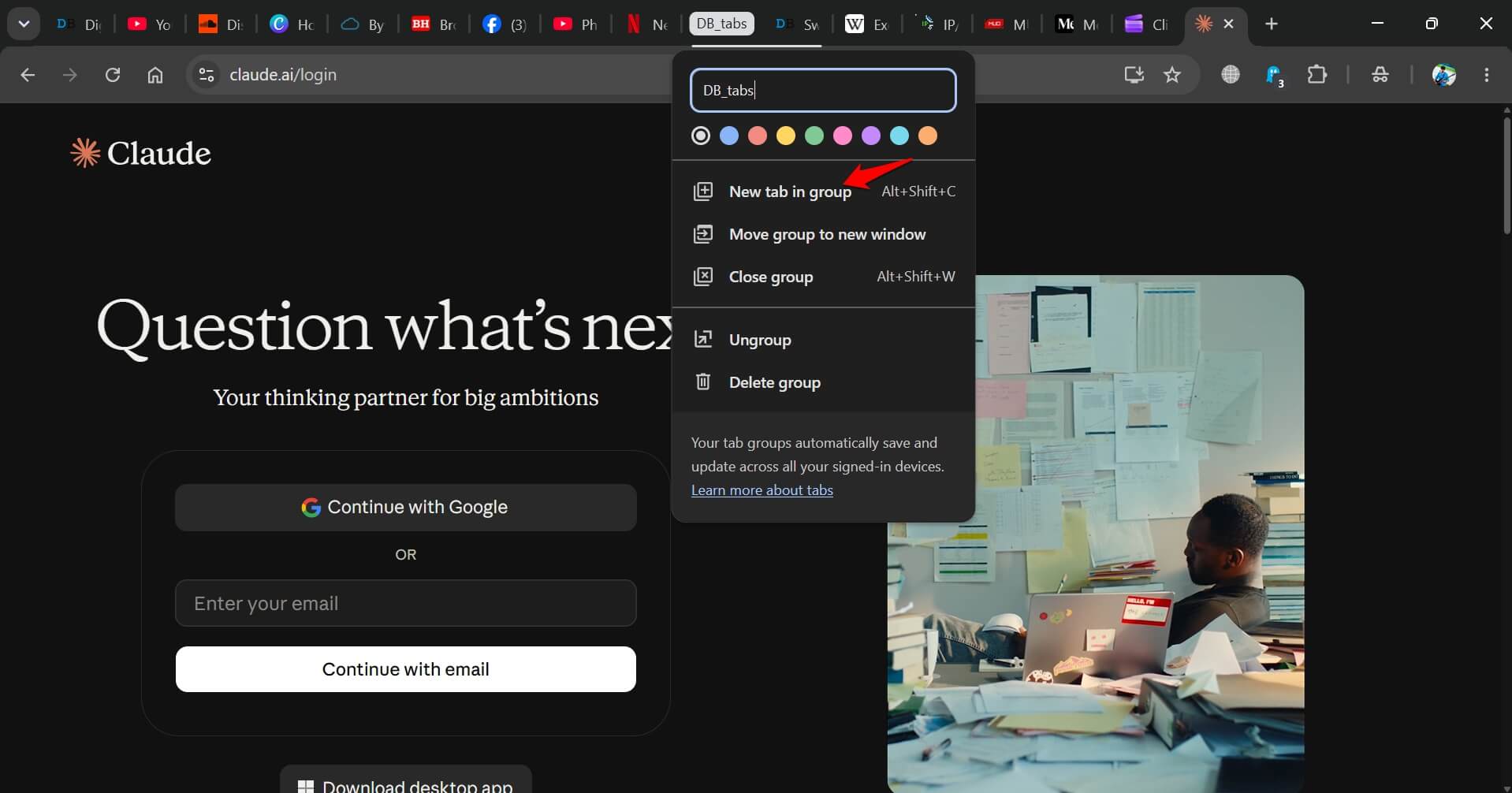
Task: Select the purple group color
Action: pos(871,136)
